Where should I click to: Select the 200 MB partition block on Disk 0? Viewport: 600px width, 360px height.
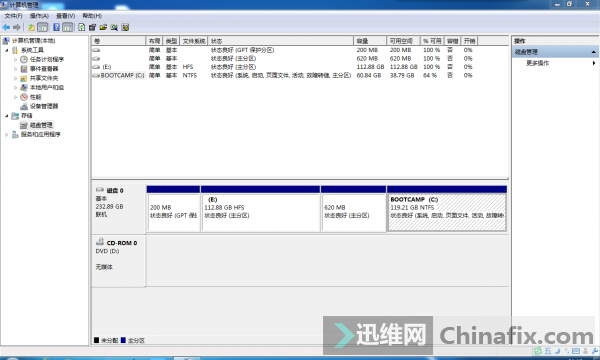tap(173, 209)
